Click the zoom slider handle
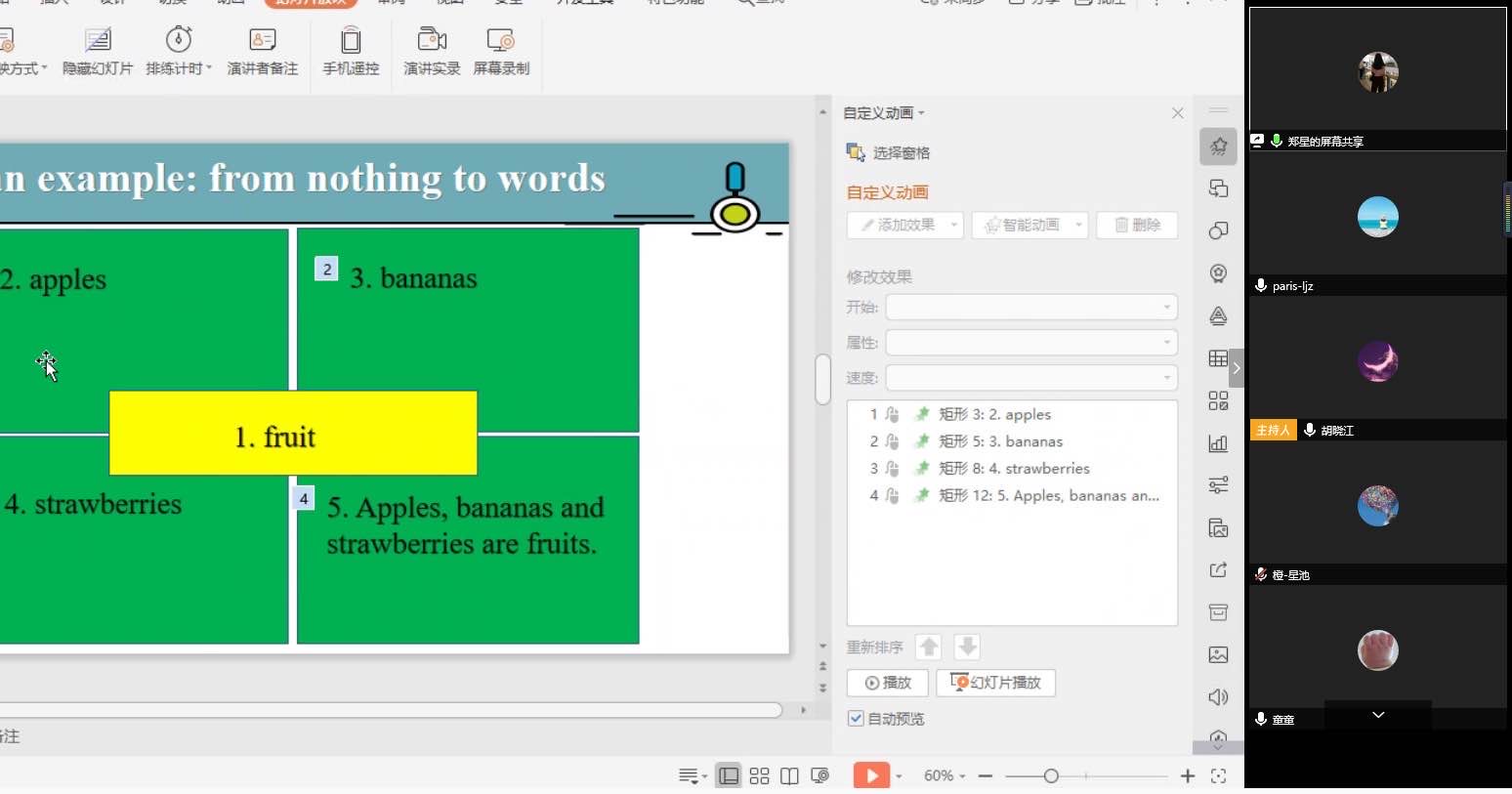The height and width of the screenshot is (794, 1512). click(x=1051, y=775)
